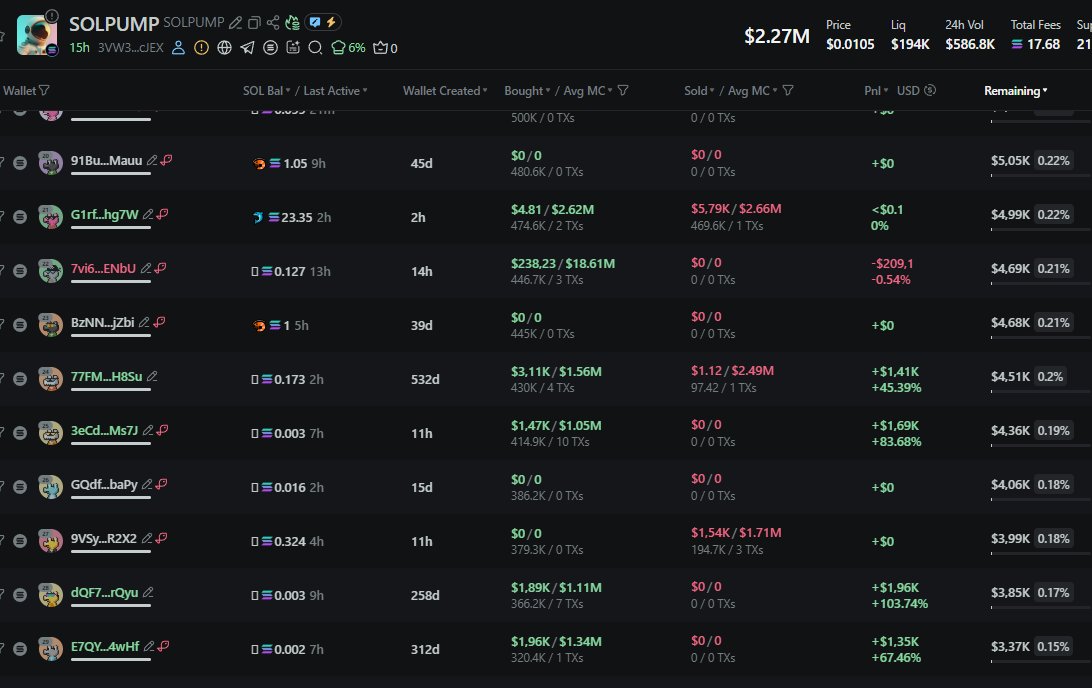Copy the 3VW3...cJEX contract address
1092x688 pixels.
(x=130, y=48)
